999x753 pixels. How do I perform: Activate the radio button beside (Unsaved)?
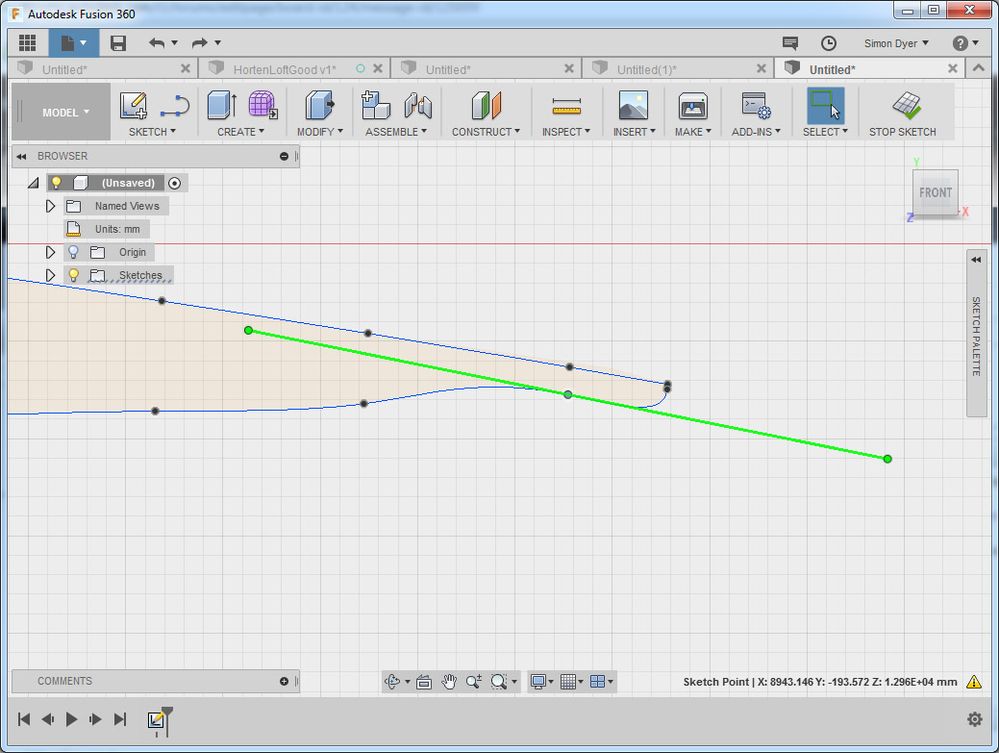[x=175, y=183]
